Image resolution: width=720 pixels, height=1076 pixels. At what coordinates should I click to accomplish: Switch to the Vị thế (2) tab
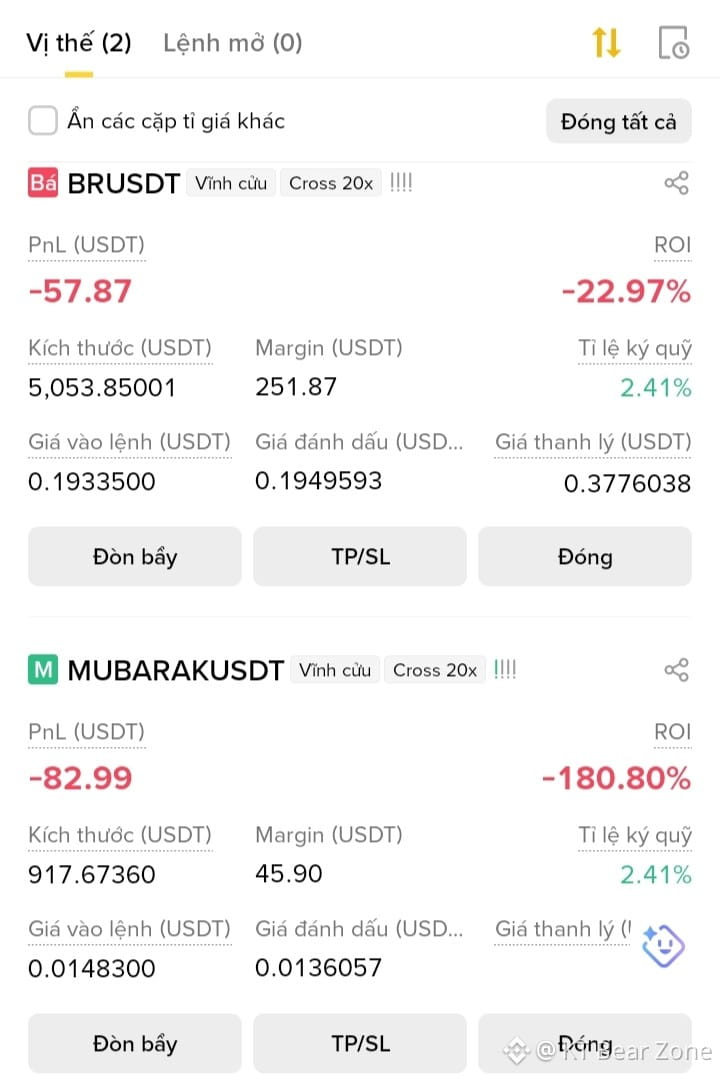click(x=79, y=43)
